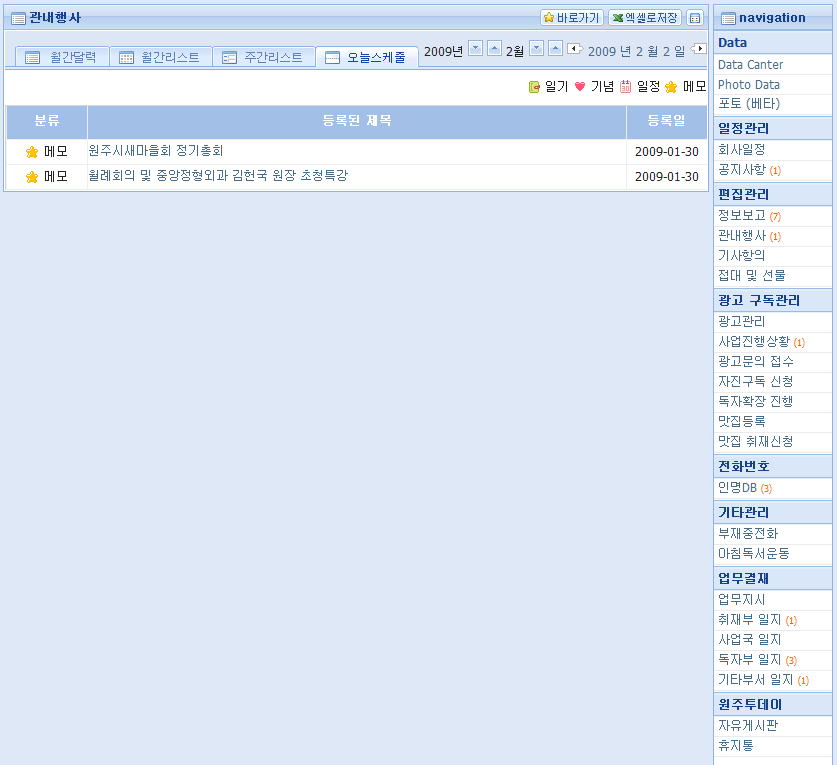The height and width of the screenshot is (765, 837).
Task: Click the star icon in the 원주시새마을회 row
Action: click(32, 152)
